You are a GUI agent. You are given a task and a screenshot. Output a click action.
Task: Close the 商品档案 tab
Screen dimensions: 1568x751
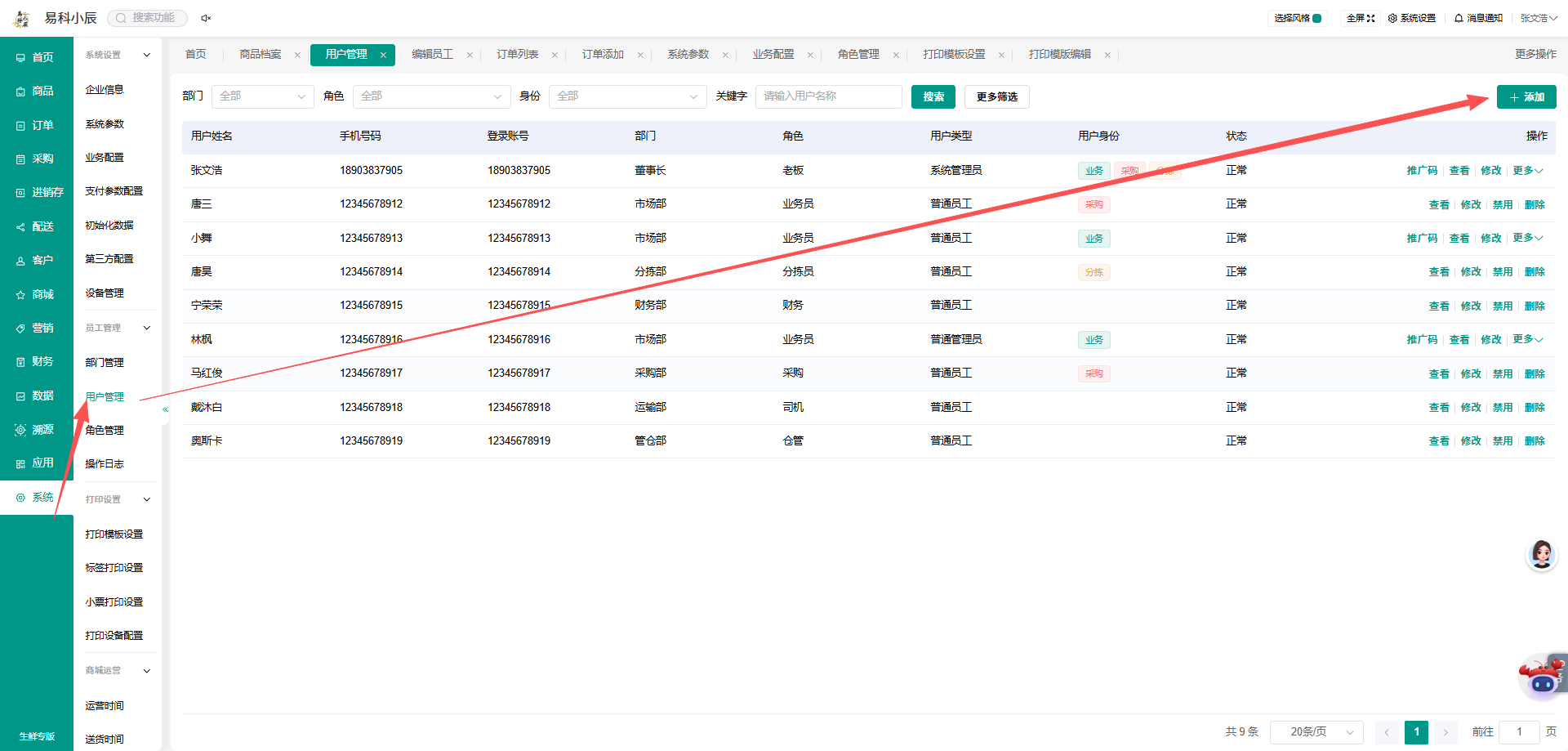click(297, 55)
